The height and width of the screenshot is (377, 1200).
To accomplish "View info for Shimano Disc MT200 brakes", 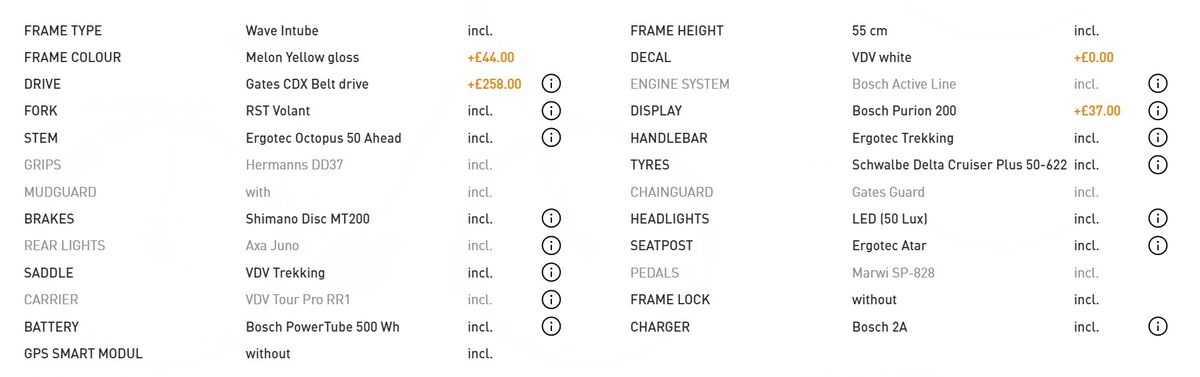I will (x=551, y=219).
